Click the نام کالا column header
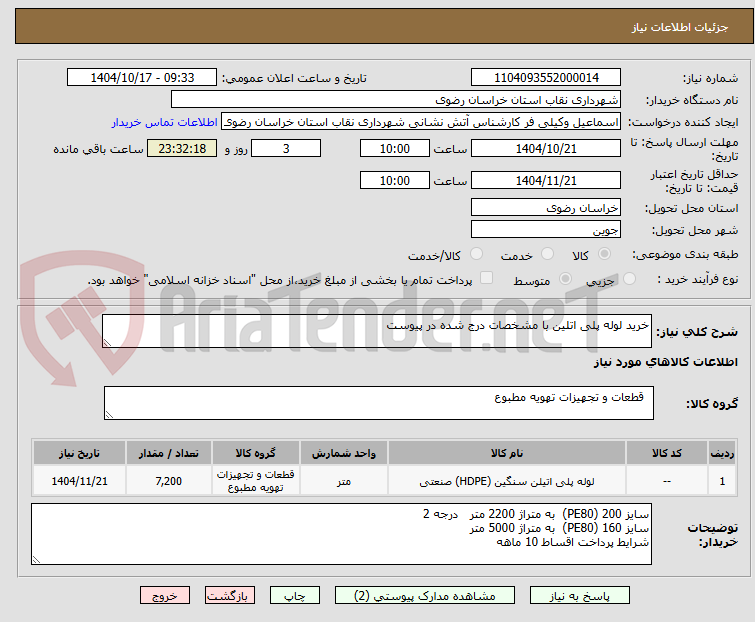 (x=507, y=453)
